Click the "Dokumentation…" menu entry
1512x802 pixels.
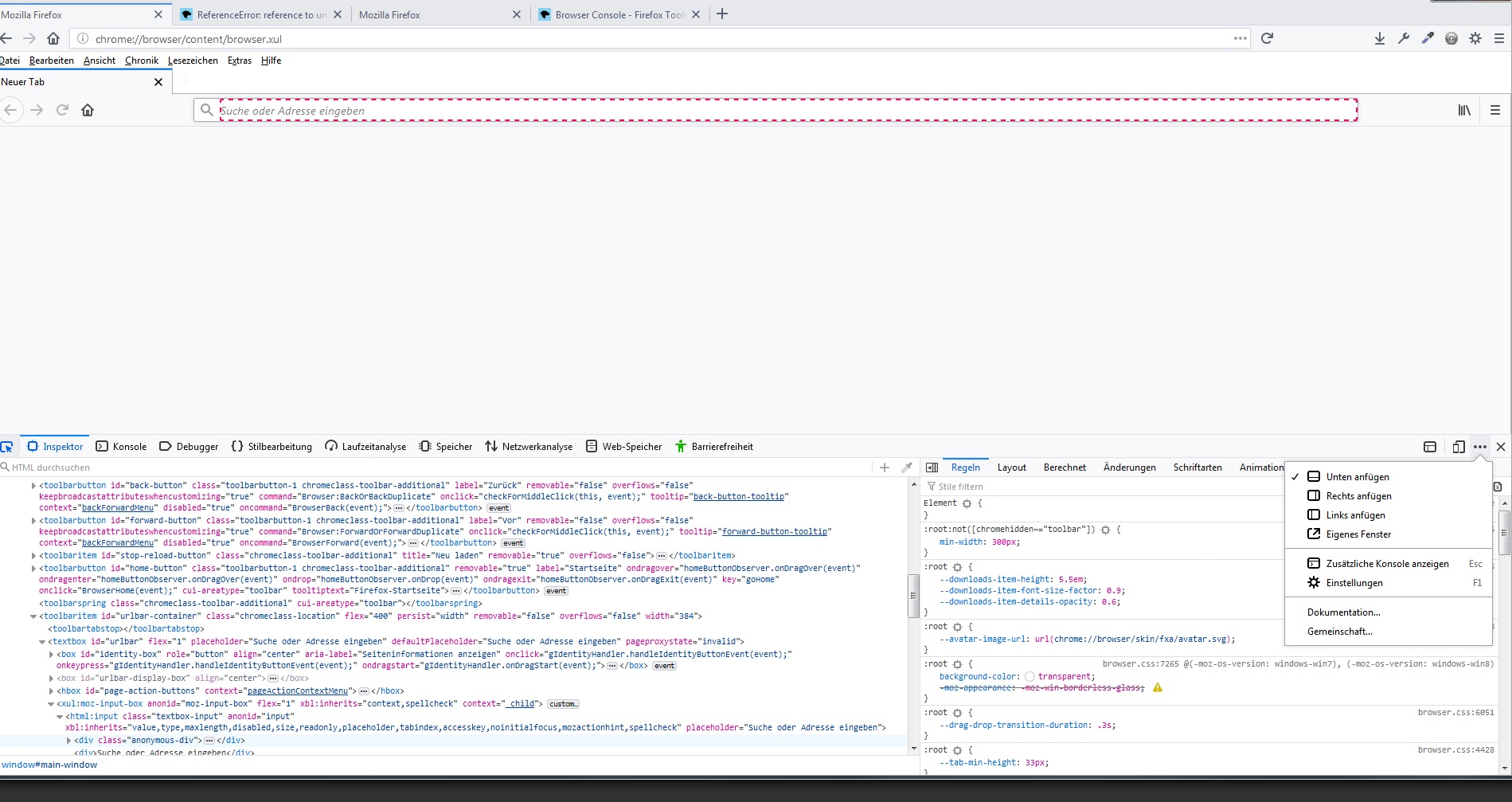[x=1343, y=612]
